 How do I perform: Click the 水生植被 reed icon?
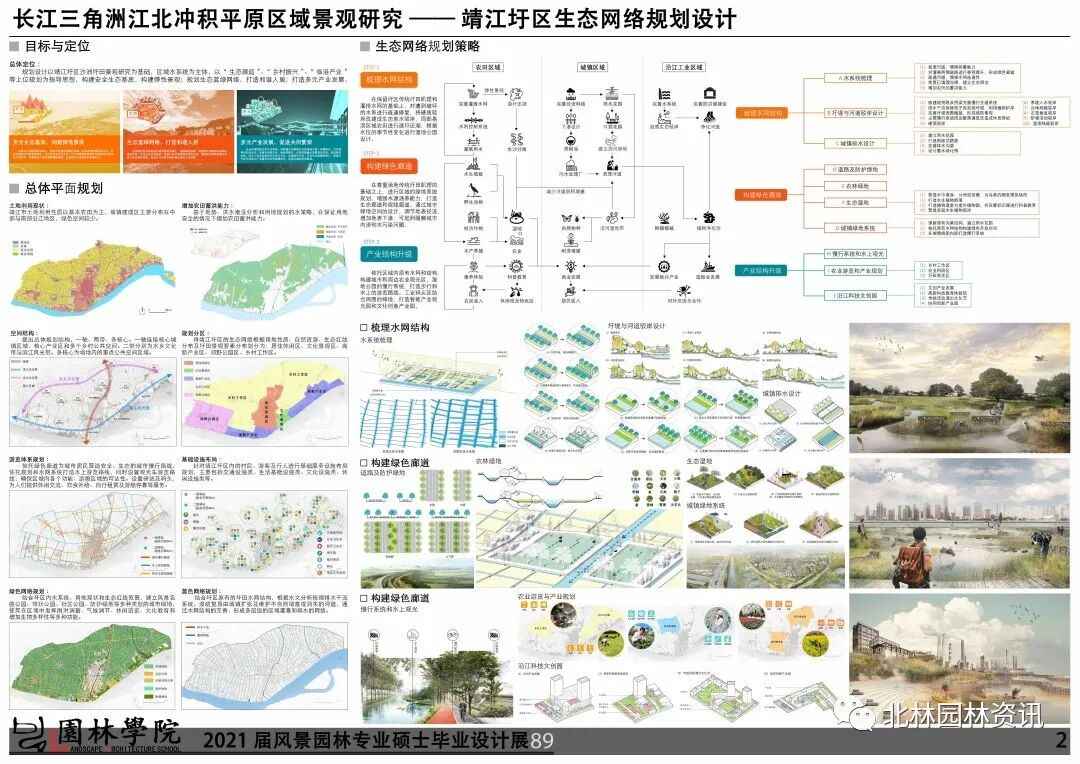point(473,164)
